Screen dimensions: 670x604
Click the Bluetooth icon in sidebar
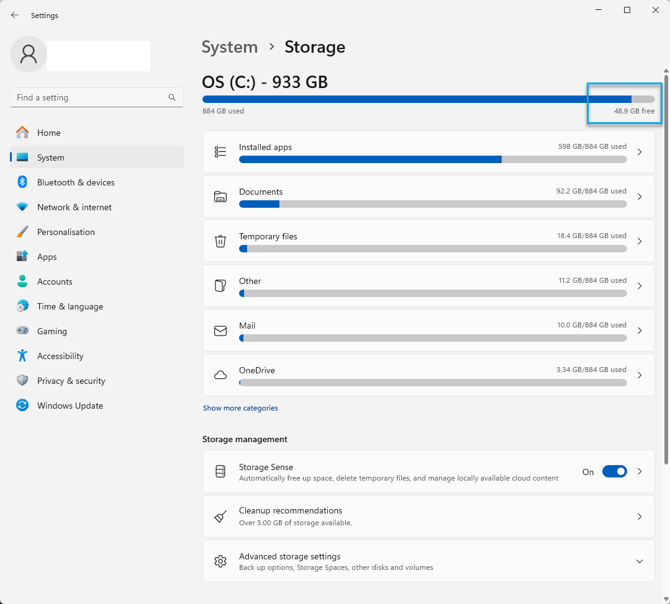[22, 182]
